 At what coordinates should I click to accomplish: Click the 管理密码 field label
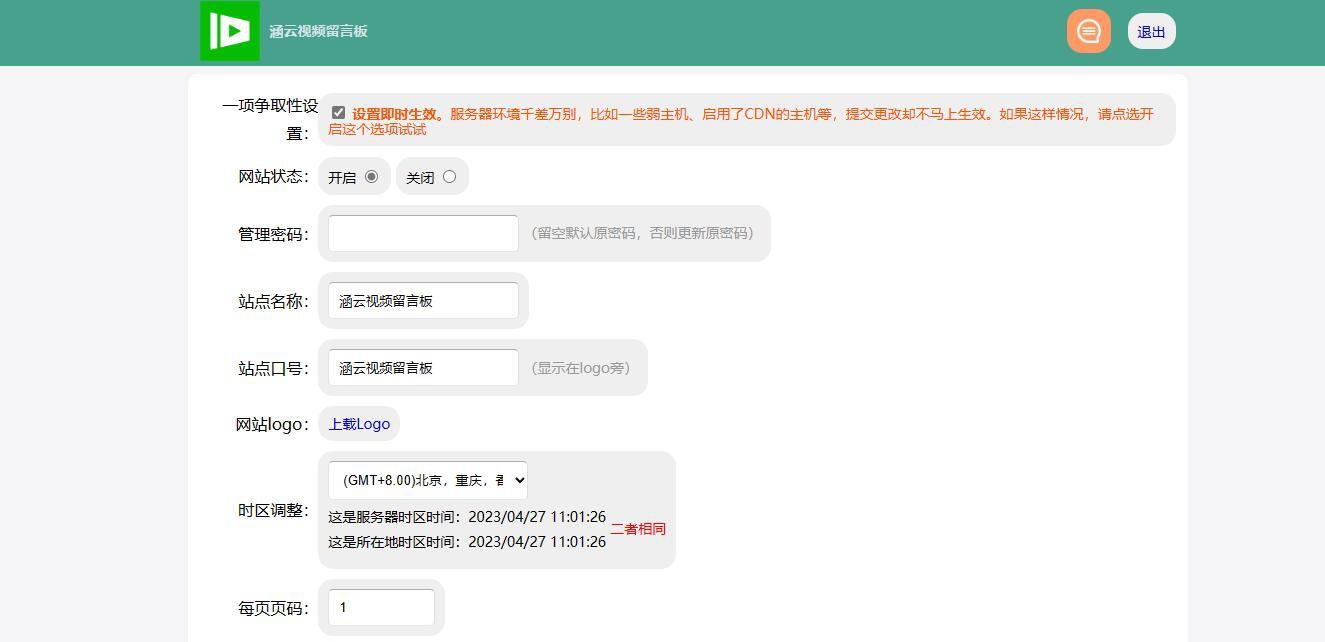coord(273,234)
